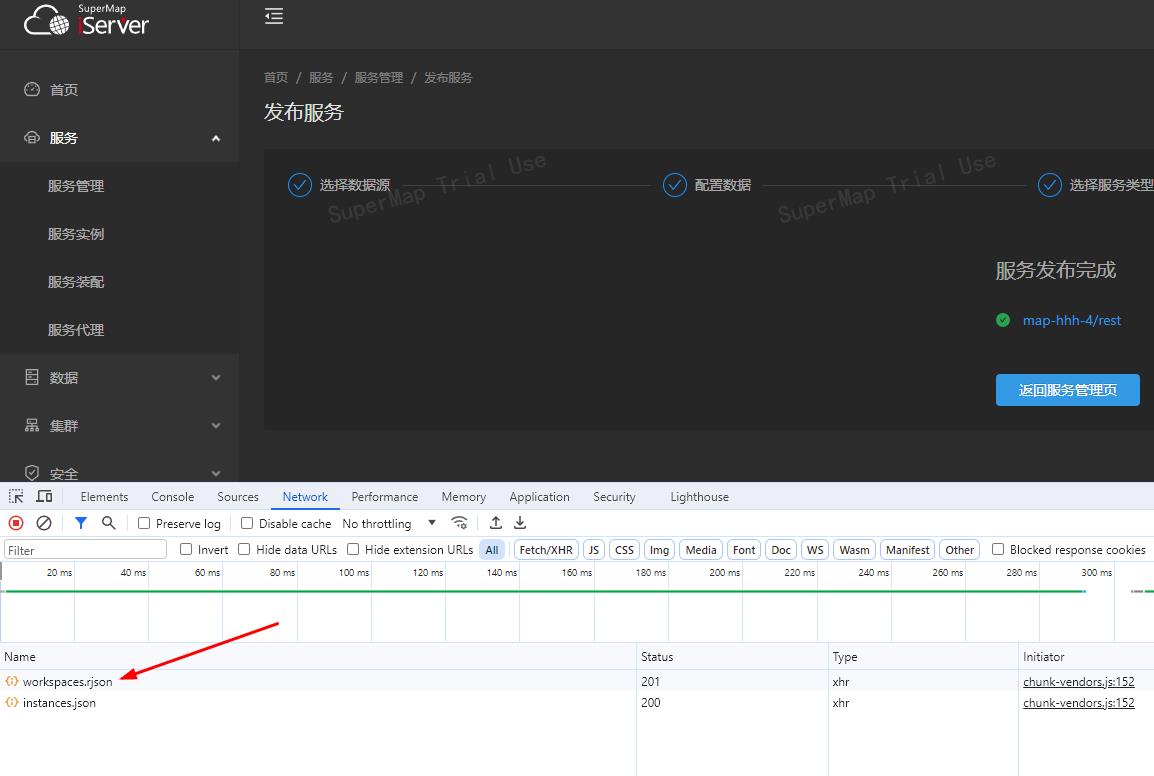Image resolution: width=1154 pixels, height=776 pixels.
Task: Click the 首页 dashboard icon in sidebar
Action: point(32,89)
